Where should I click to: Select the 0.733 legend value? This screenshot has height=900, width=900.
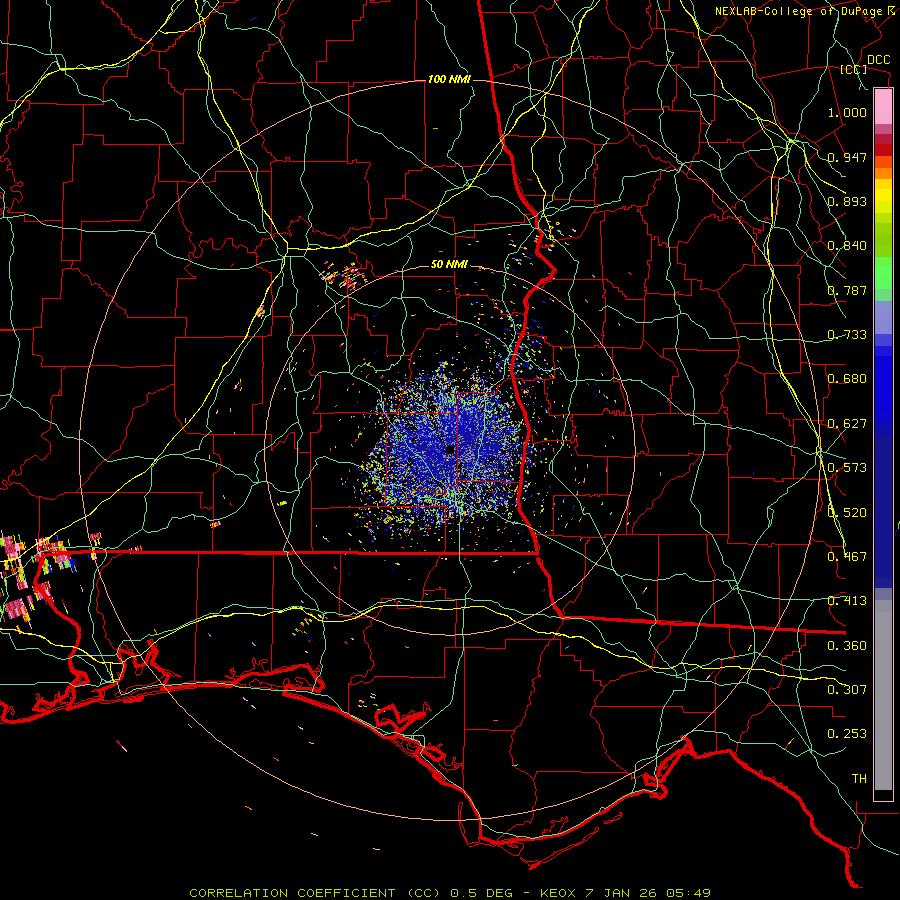[847, 335]
